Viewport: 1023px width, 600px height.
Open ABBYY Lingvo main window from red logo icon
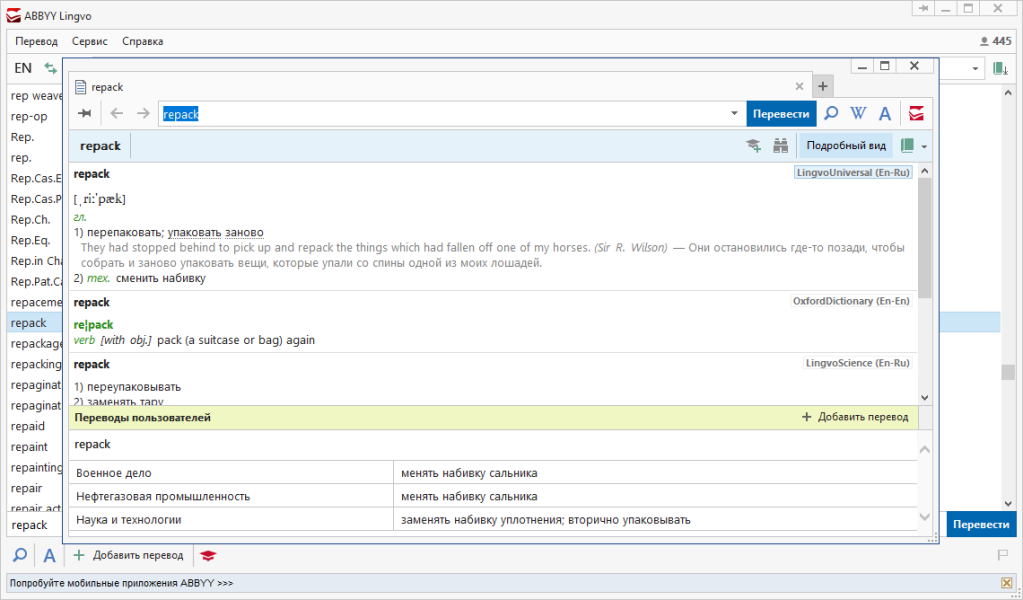(917, 113)
